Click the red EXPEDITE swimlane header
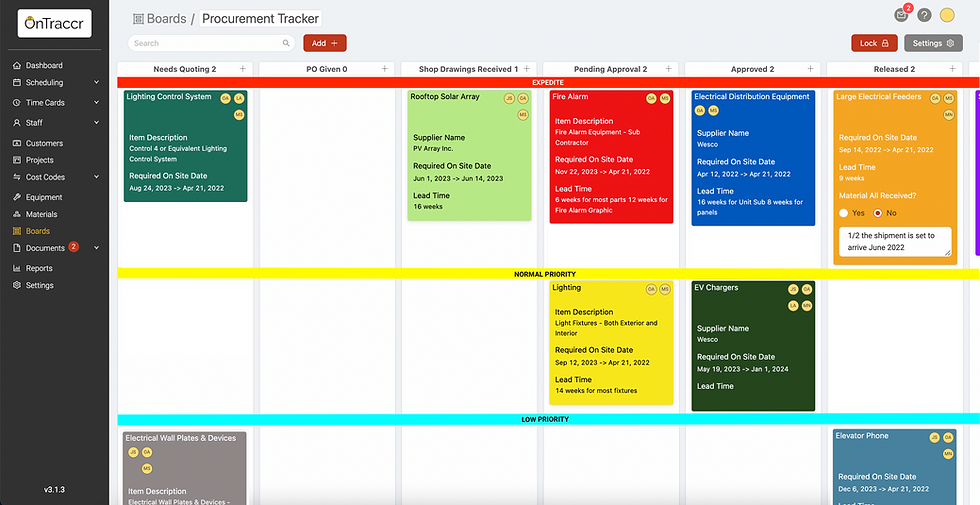 (548, 82)
